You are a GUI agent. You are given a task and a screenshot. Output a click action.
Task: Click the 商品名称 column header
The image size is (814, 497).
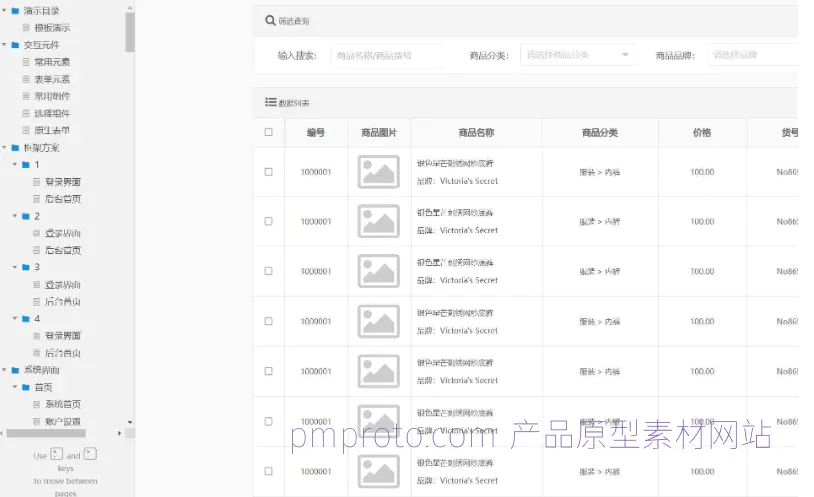coord(476,132)
